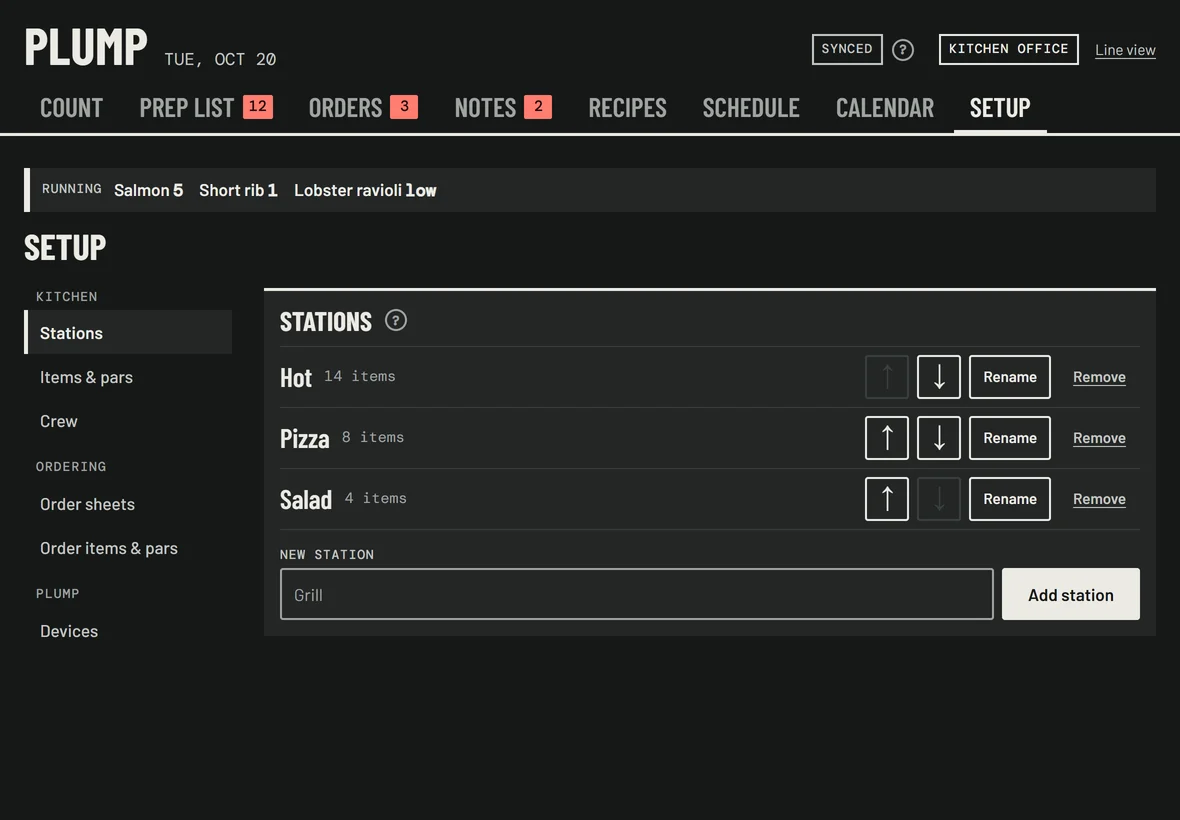Remove the Pizza station

pyautogui.click(x=1099, y=438)
